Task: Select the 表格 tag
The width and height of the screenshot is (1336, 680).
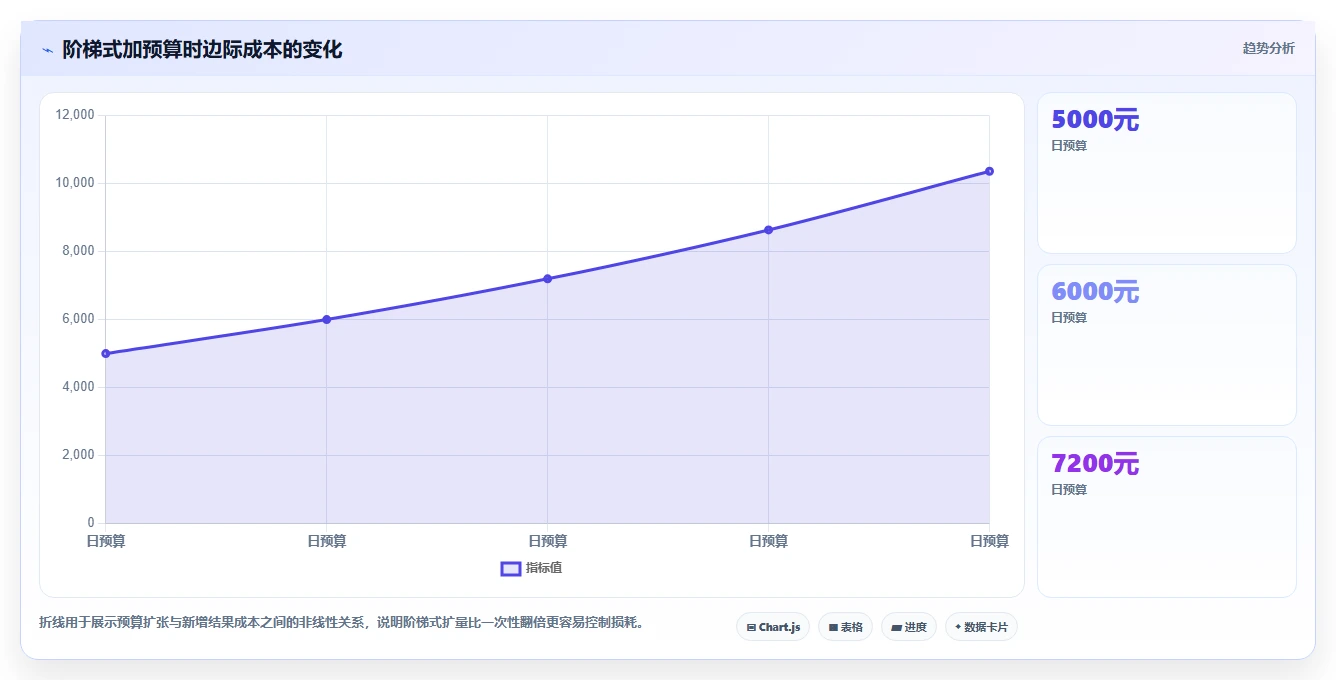Action: (845, 627)
